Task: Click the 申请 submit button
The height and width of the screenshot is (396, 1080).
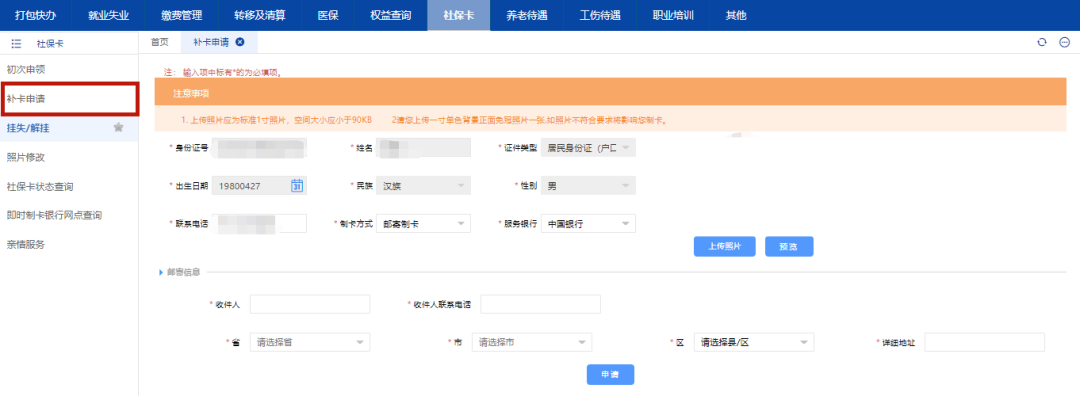Action: (610, 375)
